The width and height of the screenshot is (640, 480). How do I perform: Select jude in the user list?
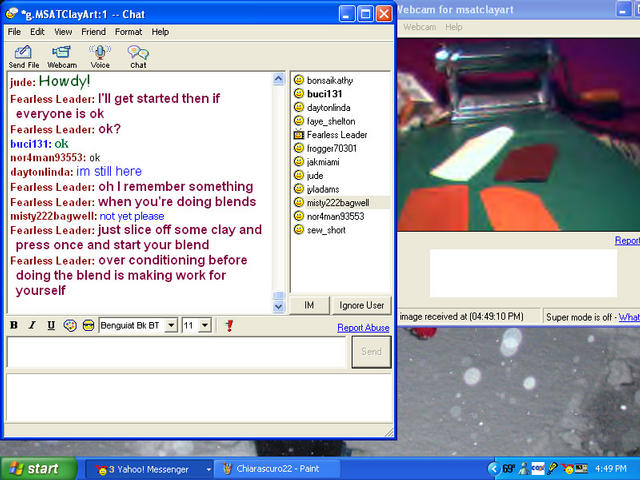pos(315,176)
